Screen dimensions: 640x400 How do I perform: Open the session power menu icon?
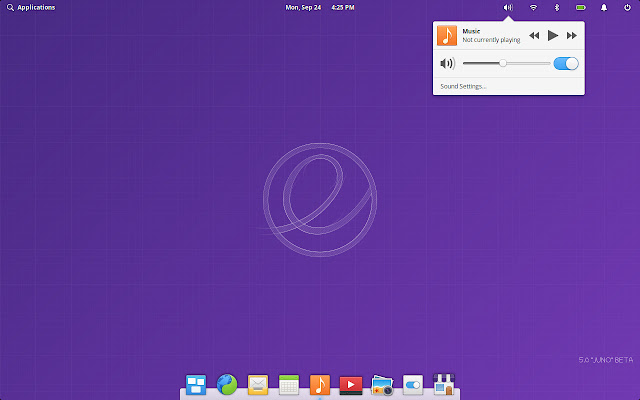tap(627, 7)
